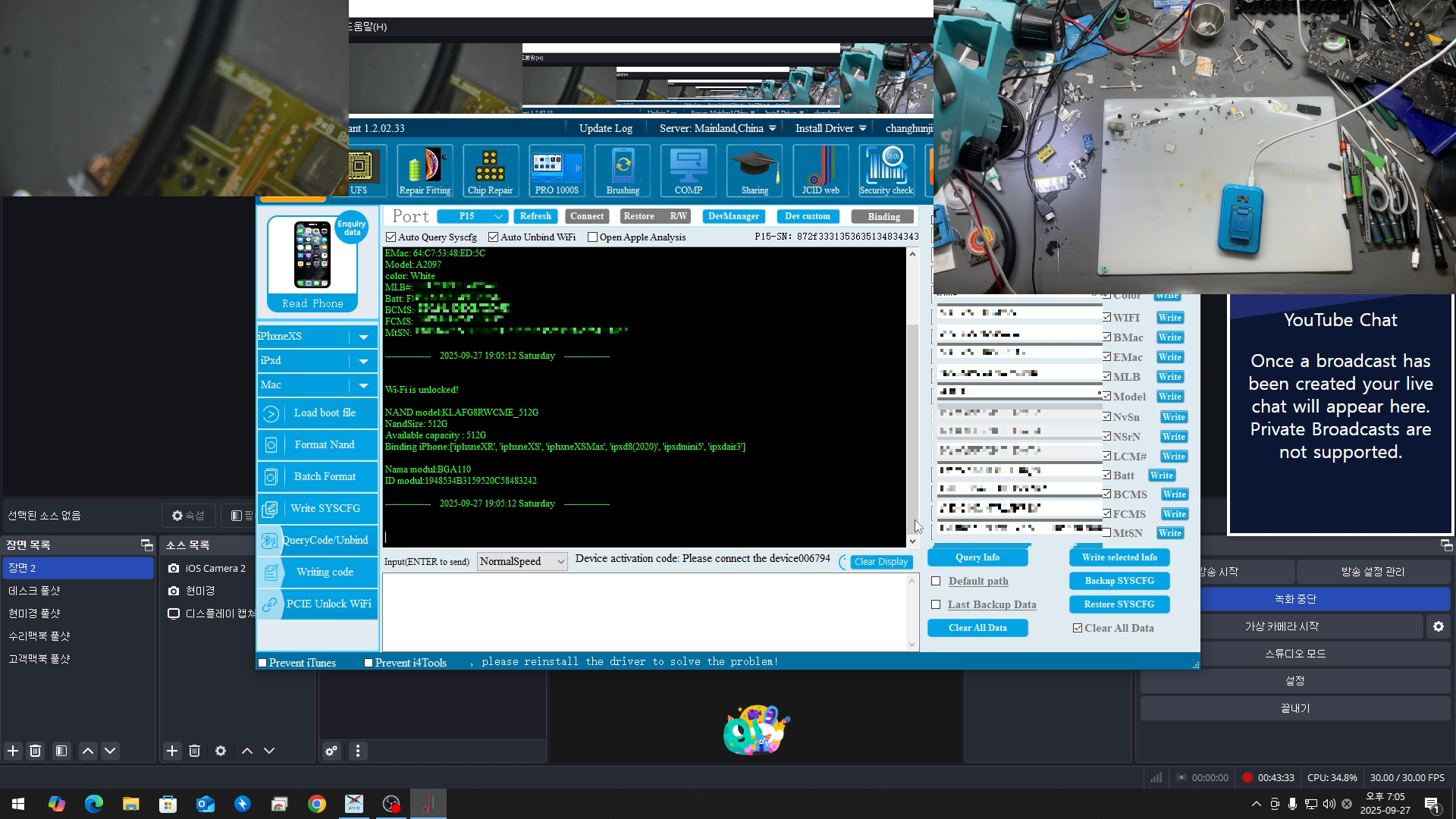
Task: Open the Update Log menu
Action: [605, 128]
